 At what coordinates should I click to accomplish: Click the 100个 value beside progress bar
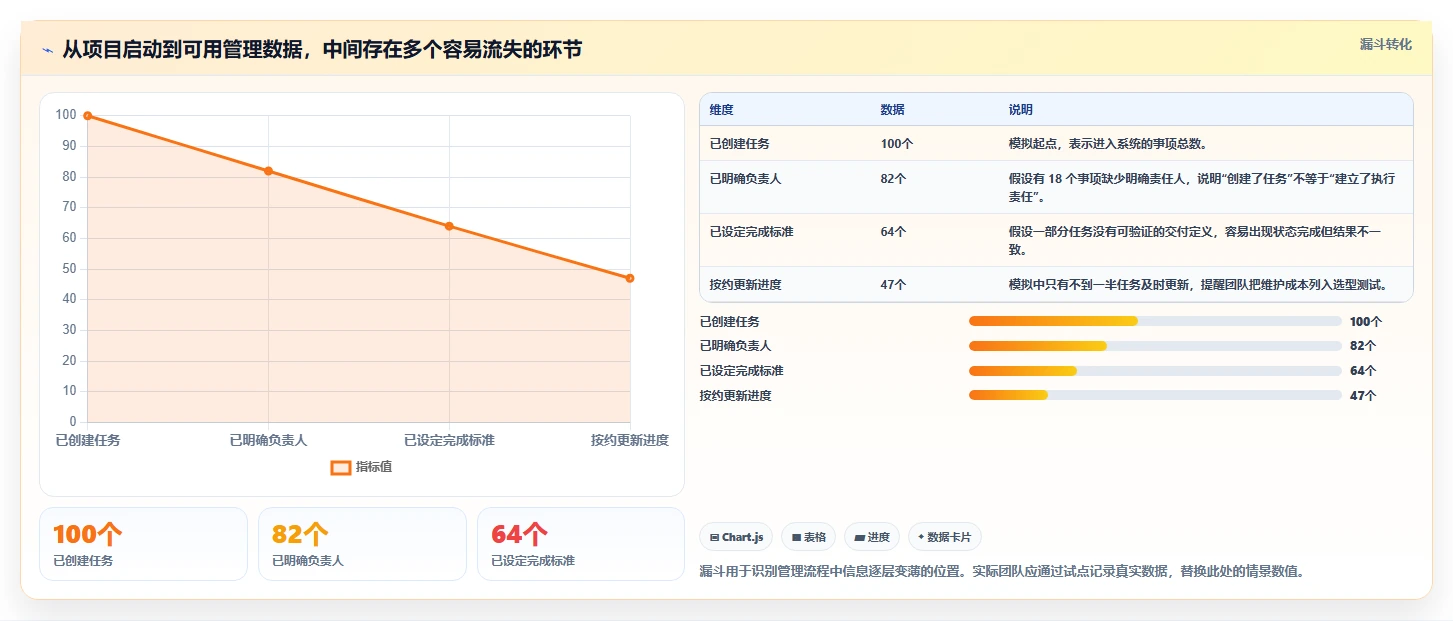[x=1366, y=322]
